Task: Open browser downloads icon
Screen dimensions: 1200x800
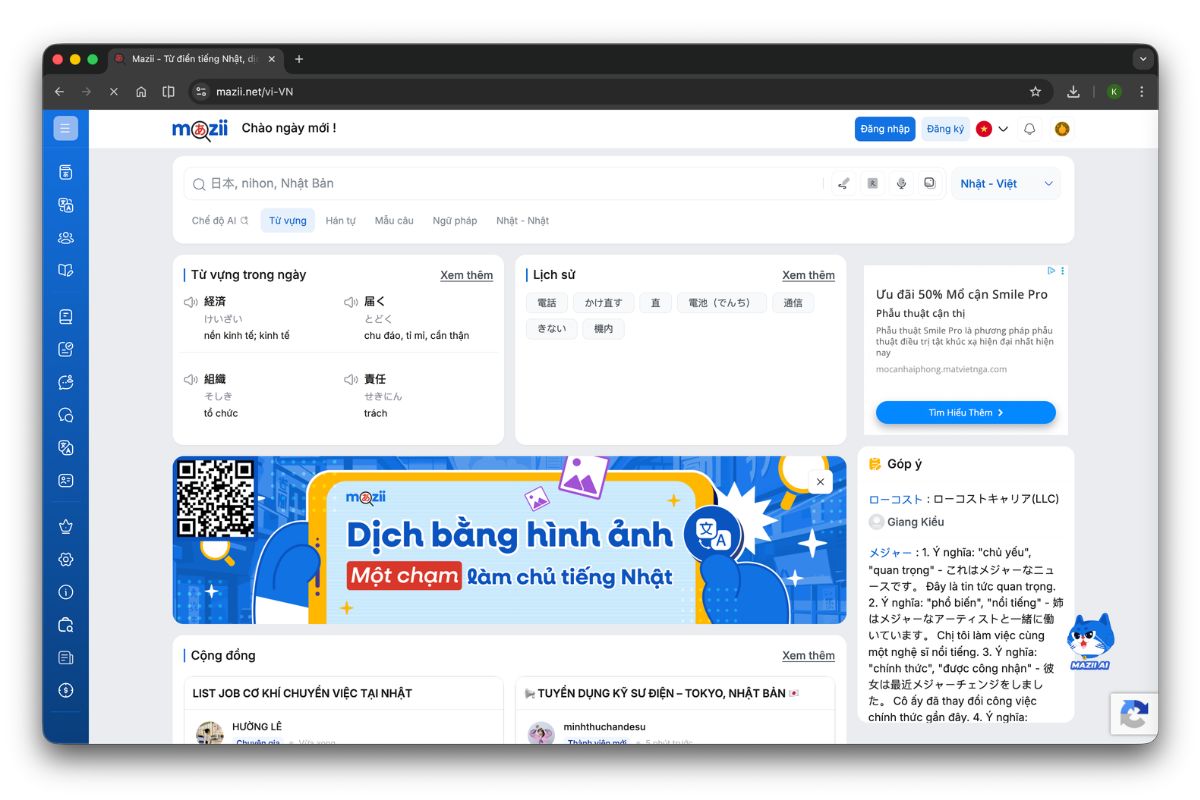Action: pyautogui.click(x=1073, y=92)
